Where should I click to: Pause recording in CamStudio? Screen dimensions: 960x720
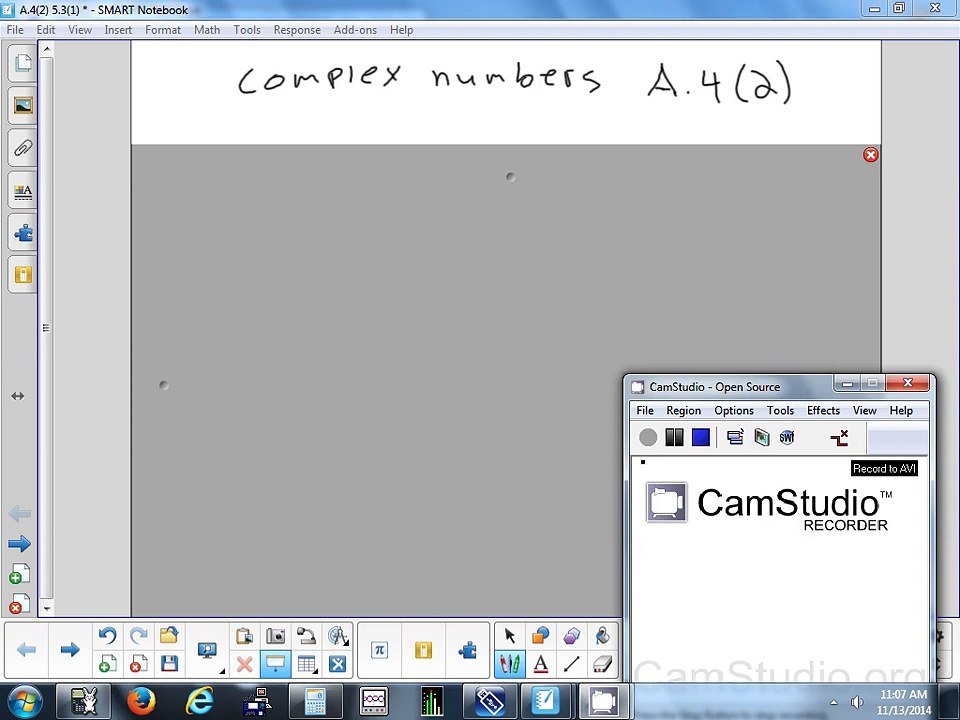pos(674,437)
